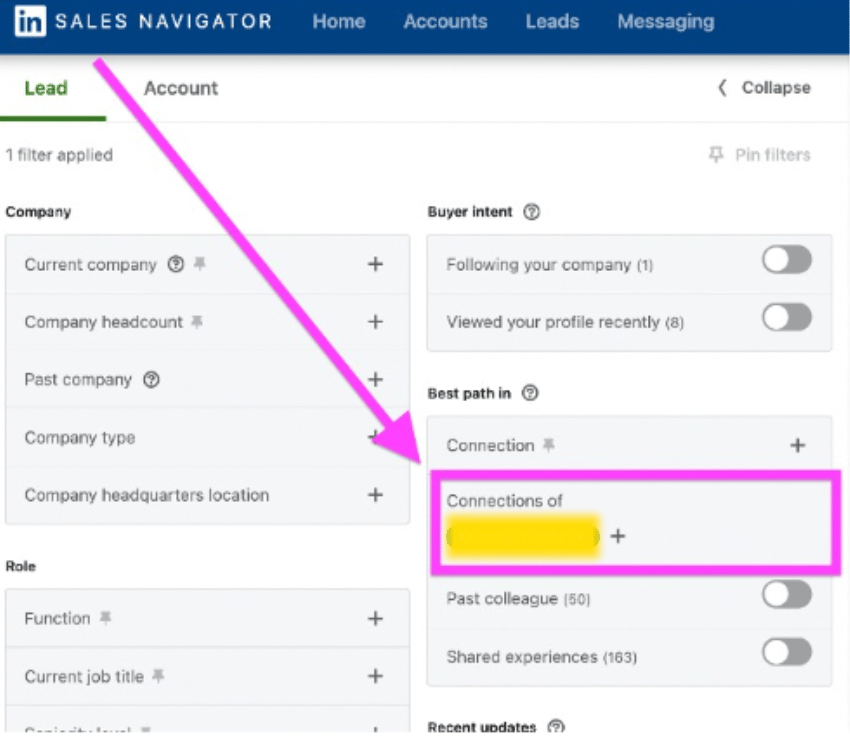Click help icon next to Current company

pos(176,265)
